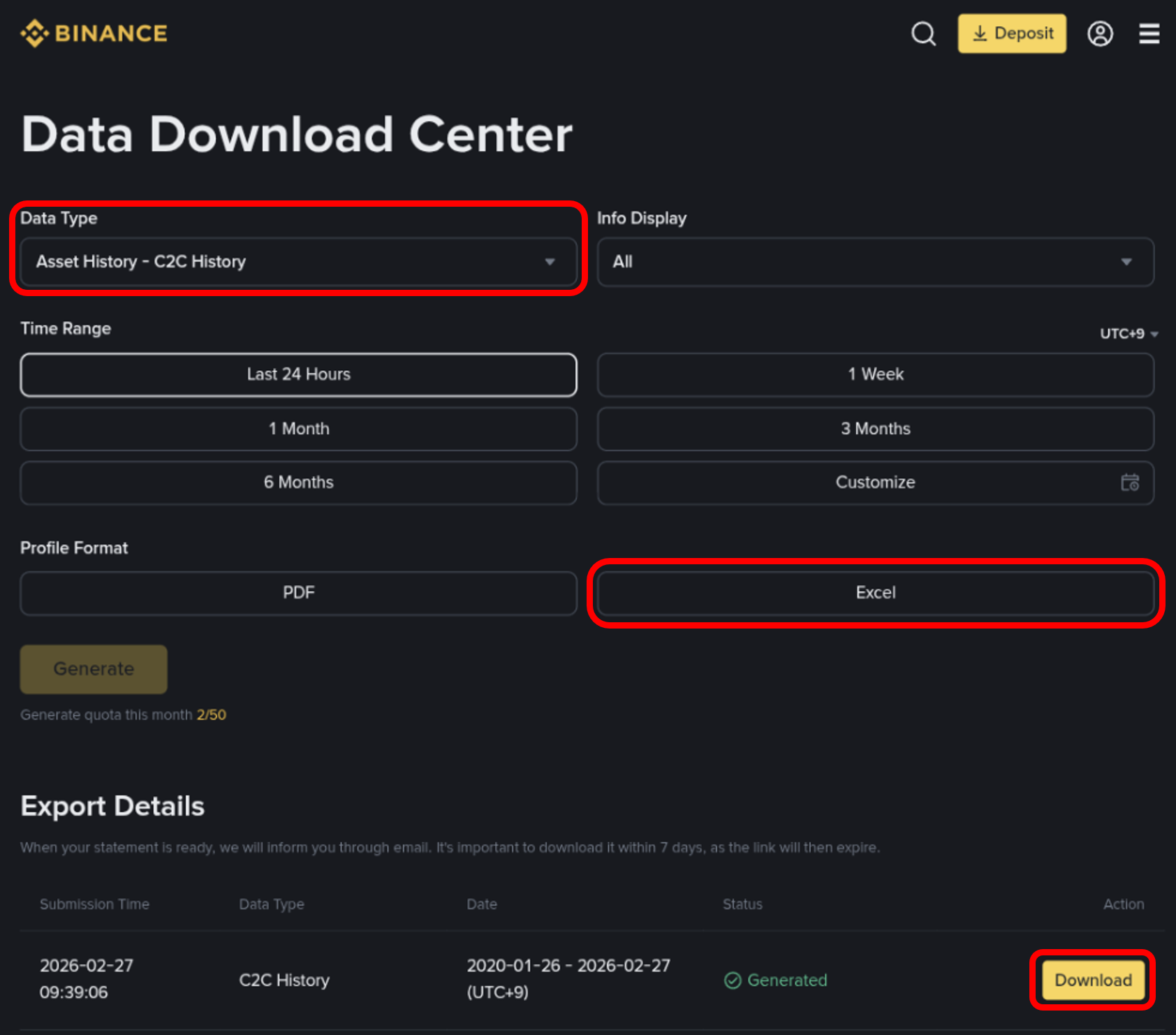Click the Action column header
The image size is (1176, 1035).
[1124, 904]
